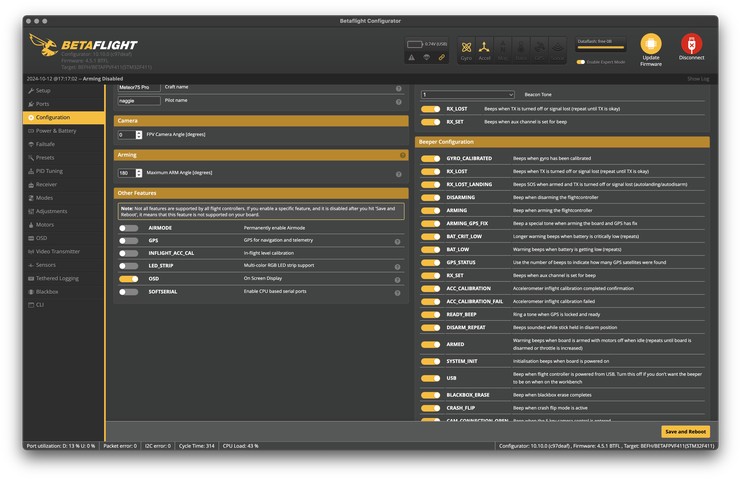
Task: Turn off the OSD feature switch
Action: pyautogui.click(x=129, y=278)
